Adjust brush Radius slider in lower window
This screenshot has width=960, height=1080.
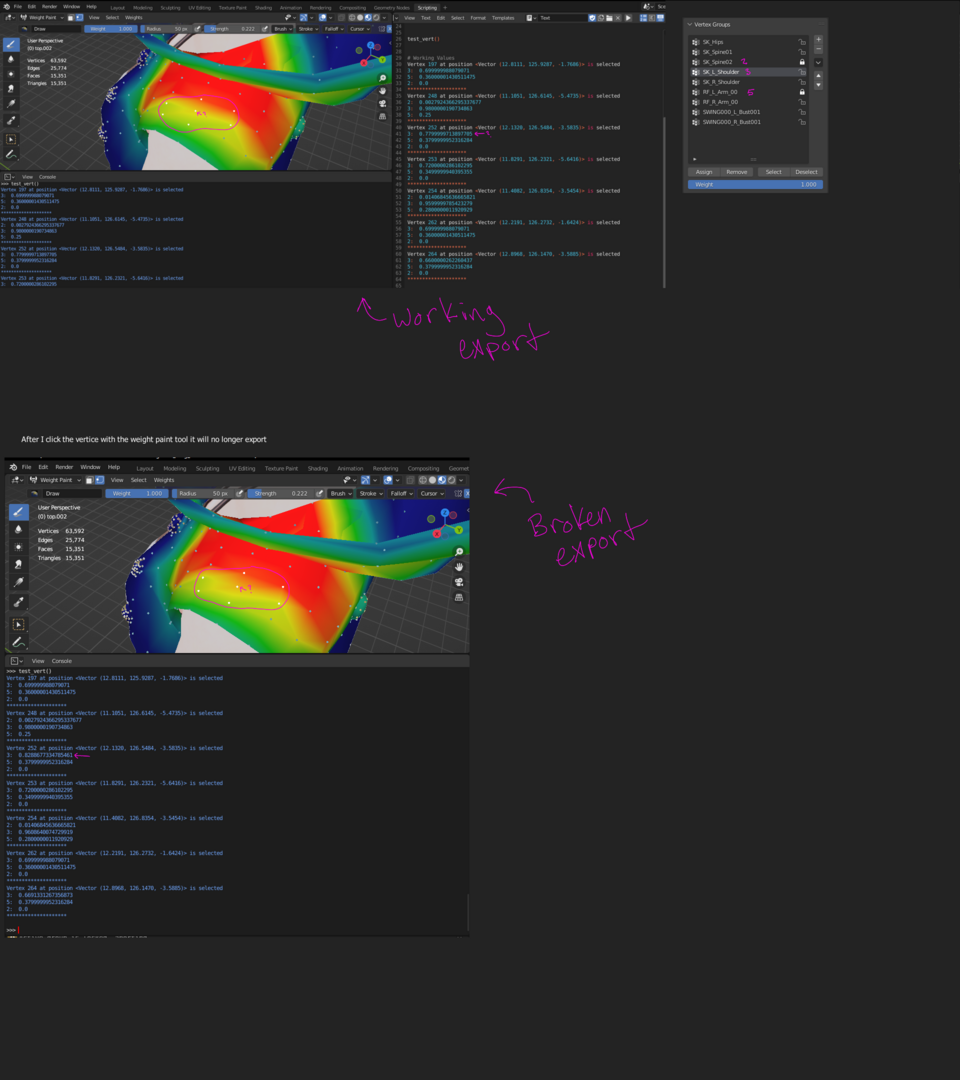pos(204,493)
